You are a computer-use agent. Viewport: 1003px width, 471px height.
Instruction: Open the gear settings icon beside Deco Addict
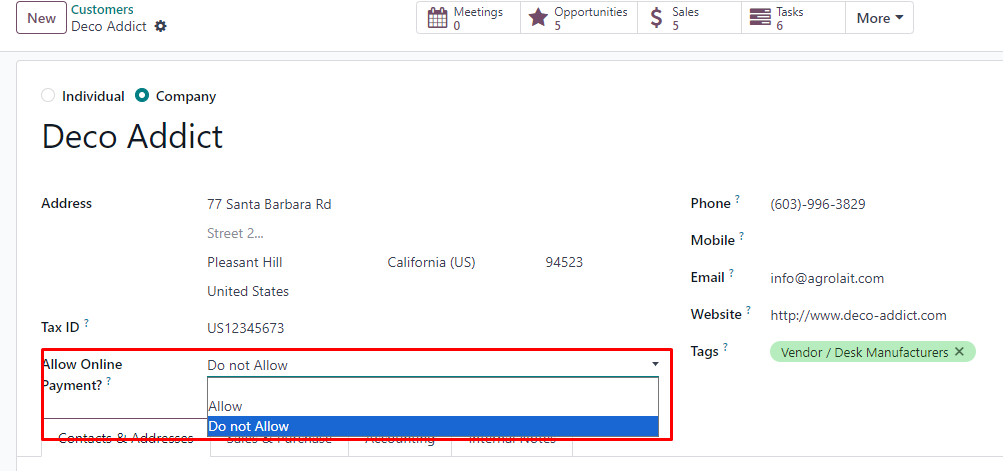161,26
